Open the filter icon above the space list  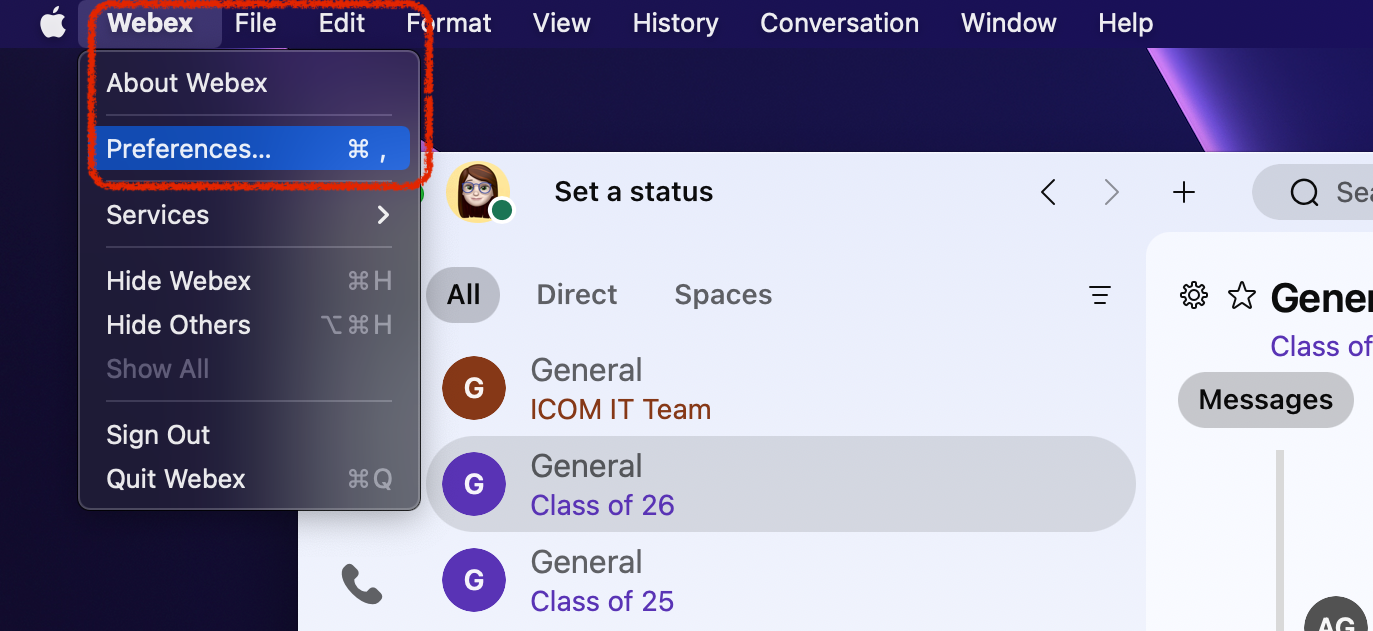[x=1100, y=295]
